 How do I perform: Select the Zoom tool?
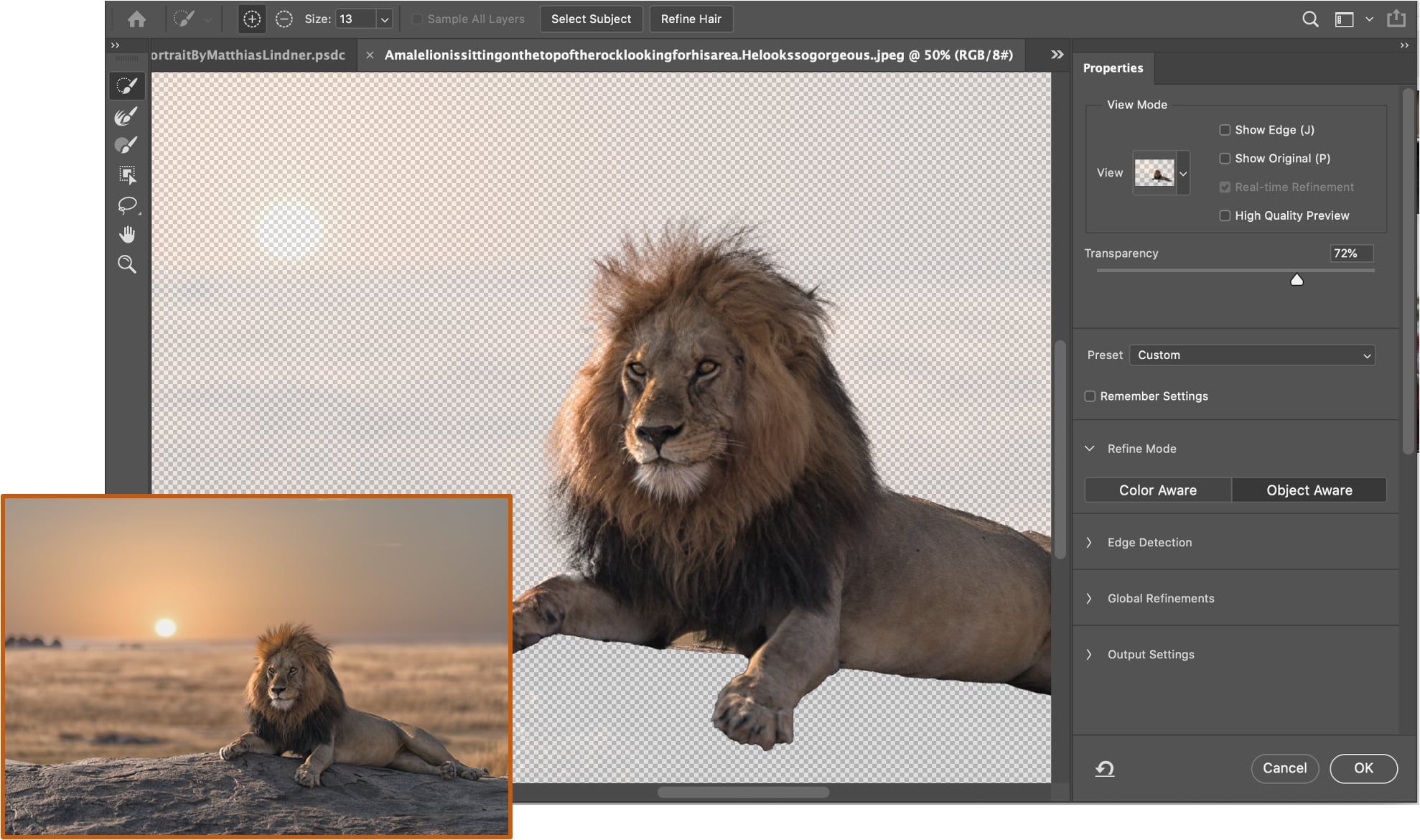[x=127, y=264]
